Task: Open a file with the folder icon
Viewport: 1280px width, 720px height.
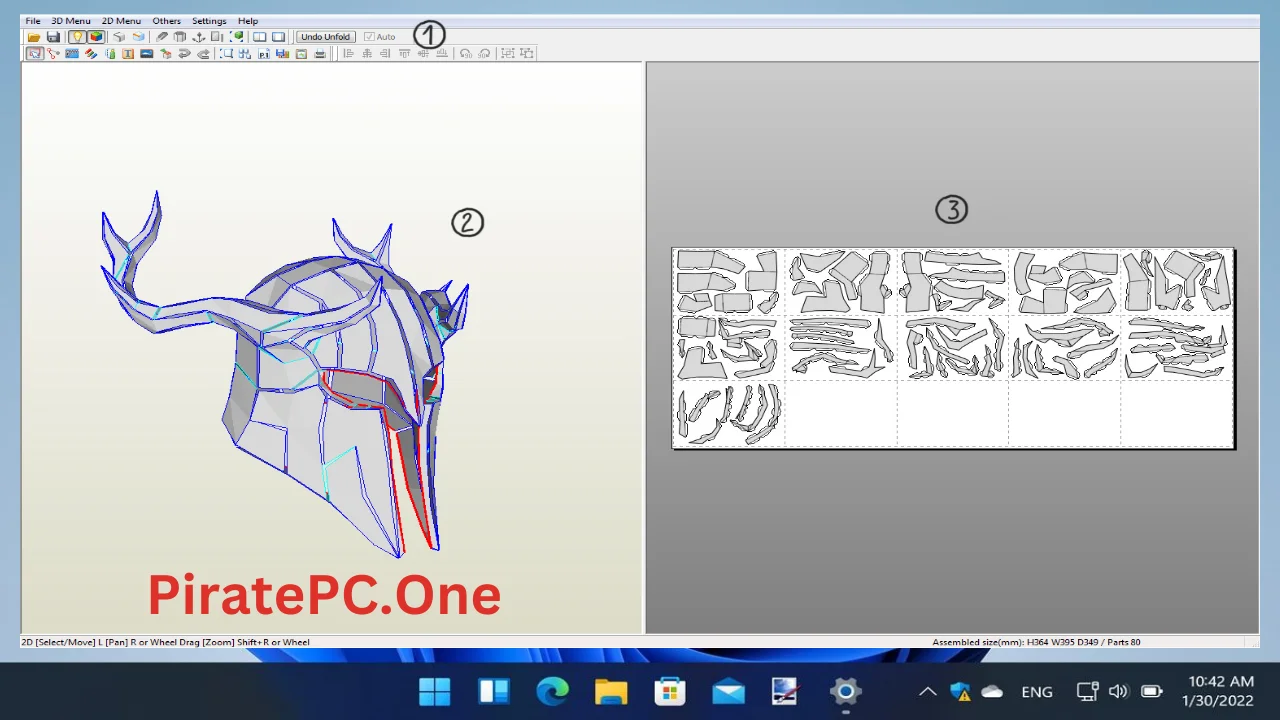Action: click(34, 37)
